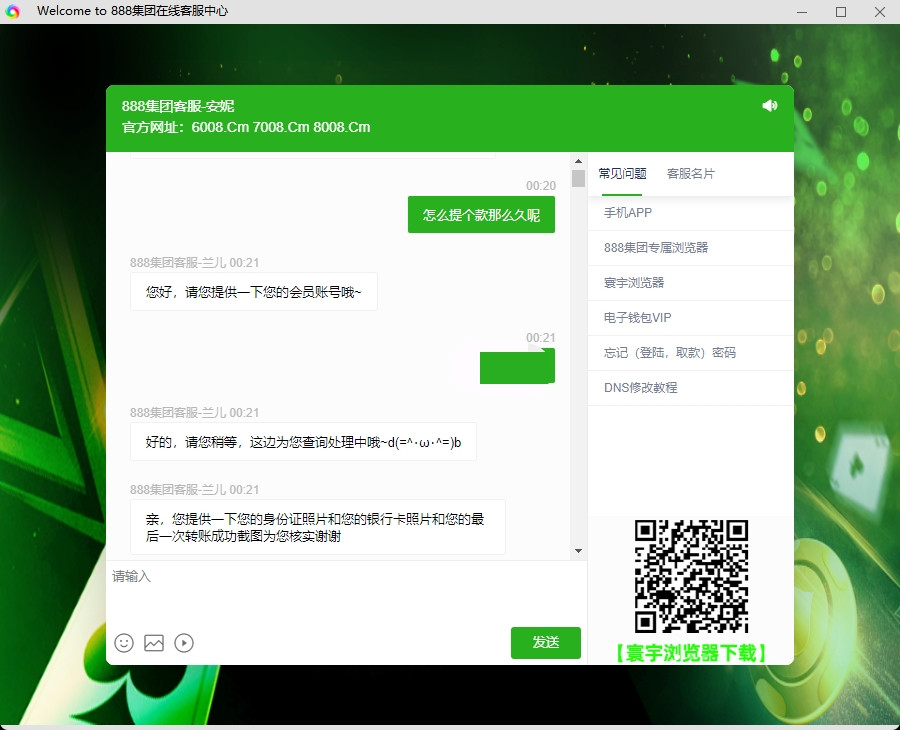
Task: Click the 亲，您提供一下您的身份证照片 message
Action: (317, 527)
